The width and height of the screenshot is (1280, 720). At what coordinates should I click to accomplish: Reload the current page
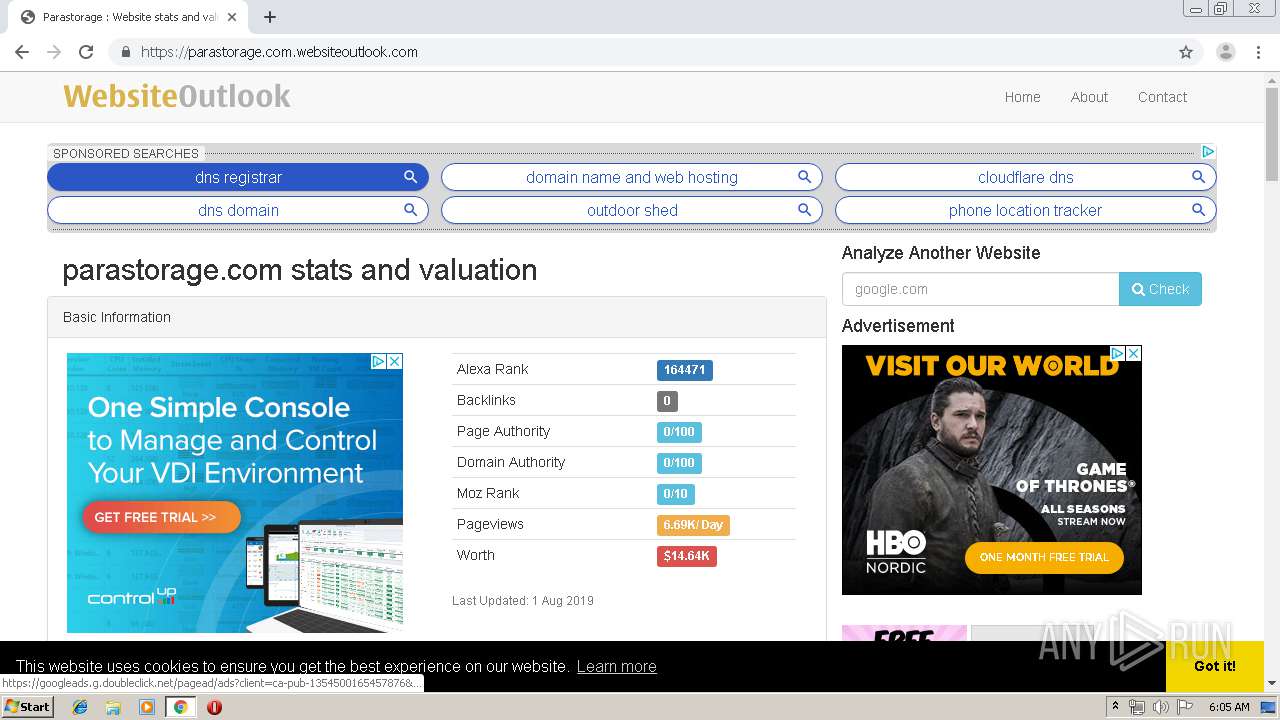(x=86, y=52)
